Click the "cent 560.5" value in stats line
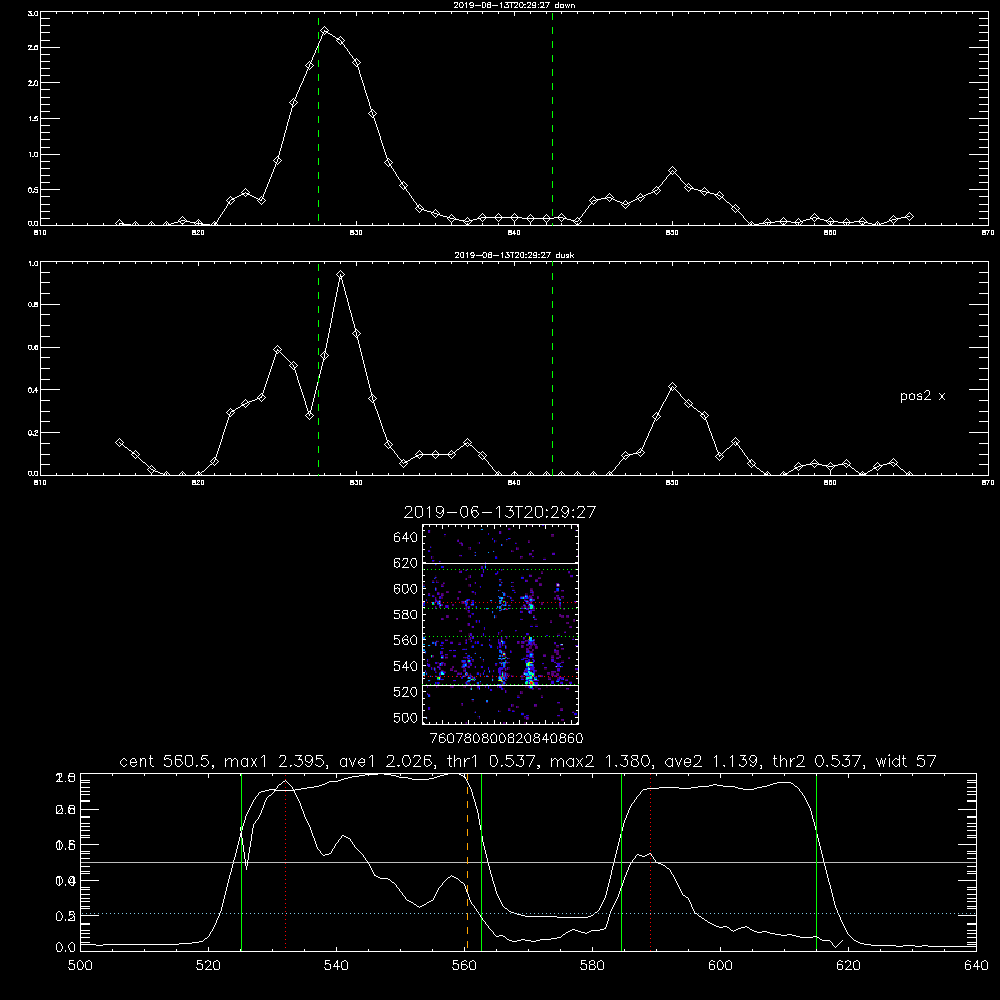This screenshot has height=1000, width=1000. (165, 761)
